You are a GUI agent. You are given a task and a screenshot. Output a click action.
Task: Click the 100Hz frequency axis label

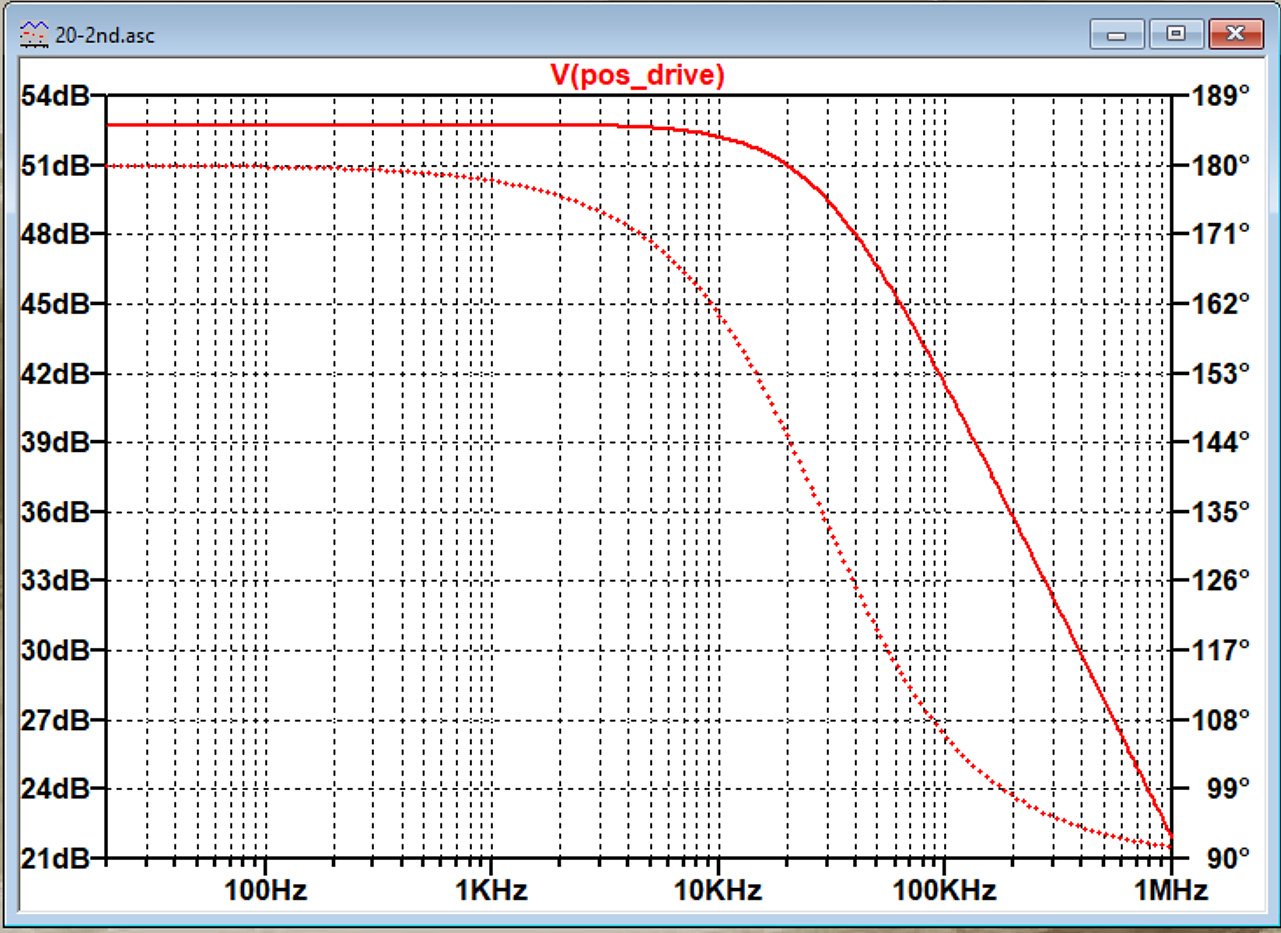264,889
